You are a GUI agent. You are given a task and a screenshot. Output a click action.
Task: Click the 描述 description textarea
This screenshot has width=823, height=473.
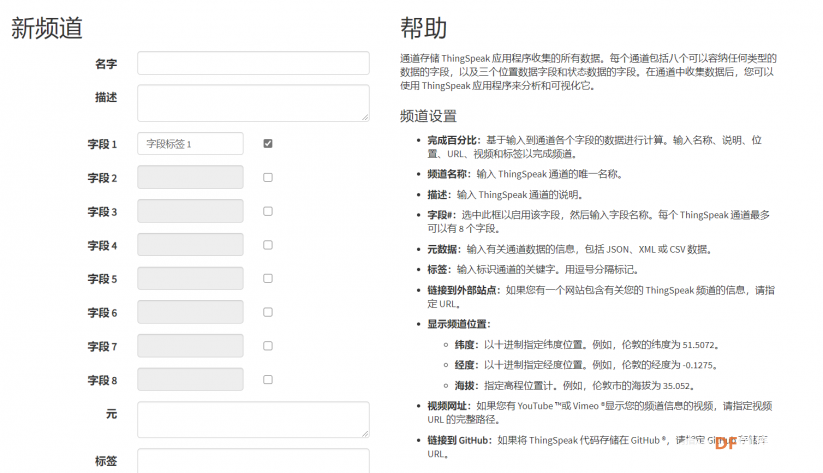[253, 103]
